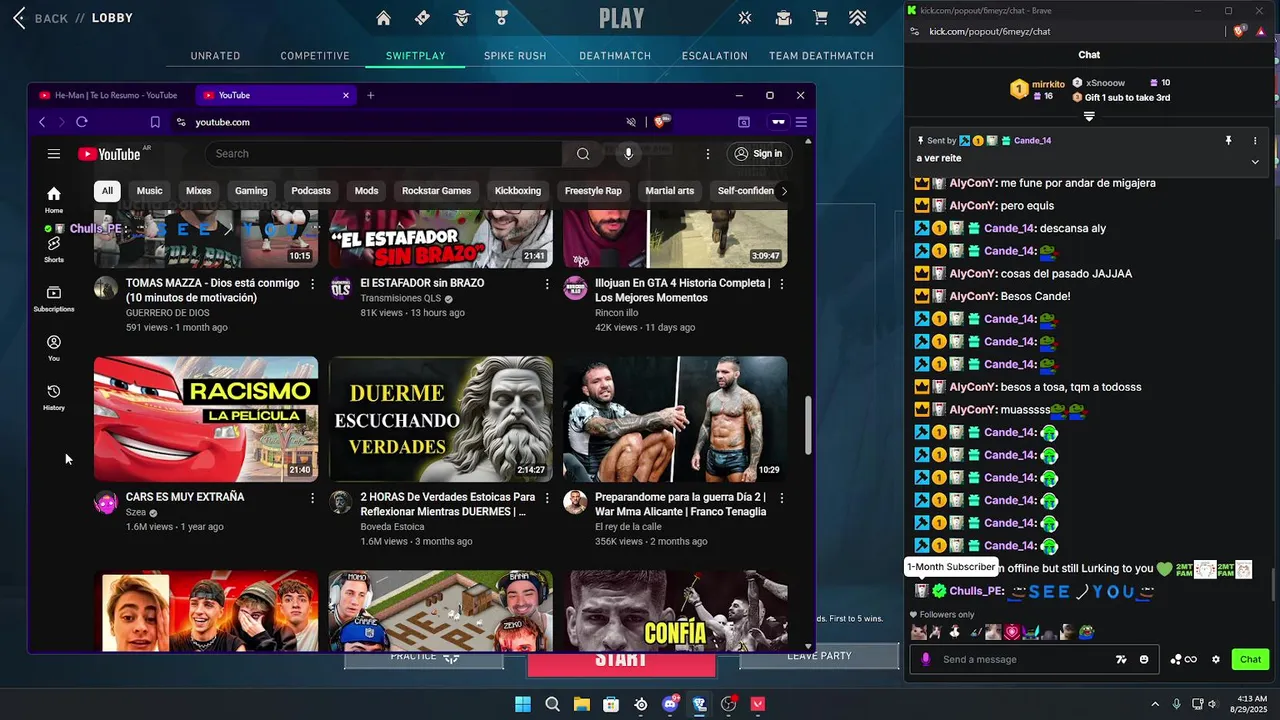Open the chat emoji picker
This screenshot has width=1280, height=720.
(1144, 659)
